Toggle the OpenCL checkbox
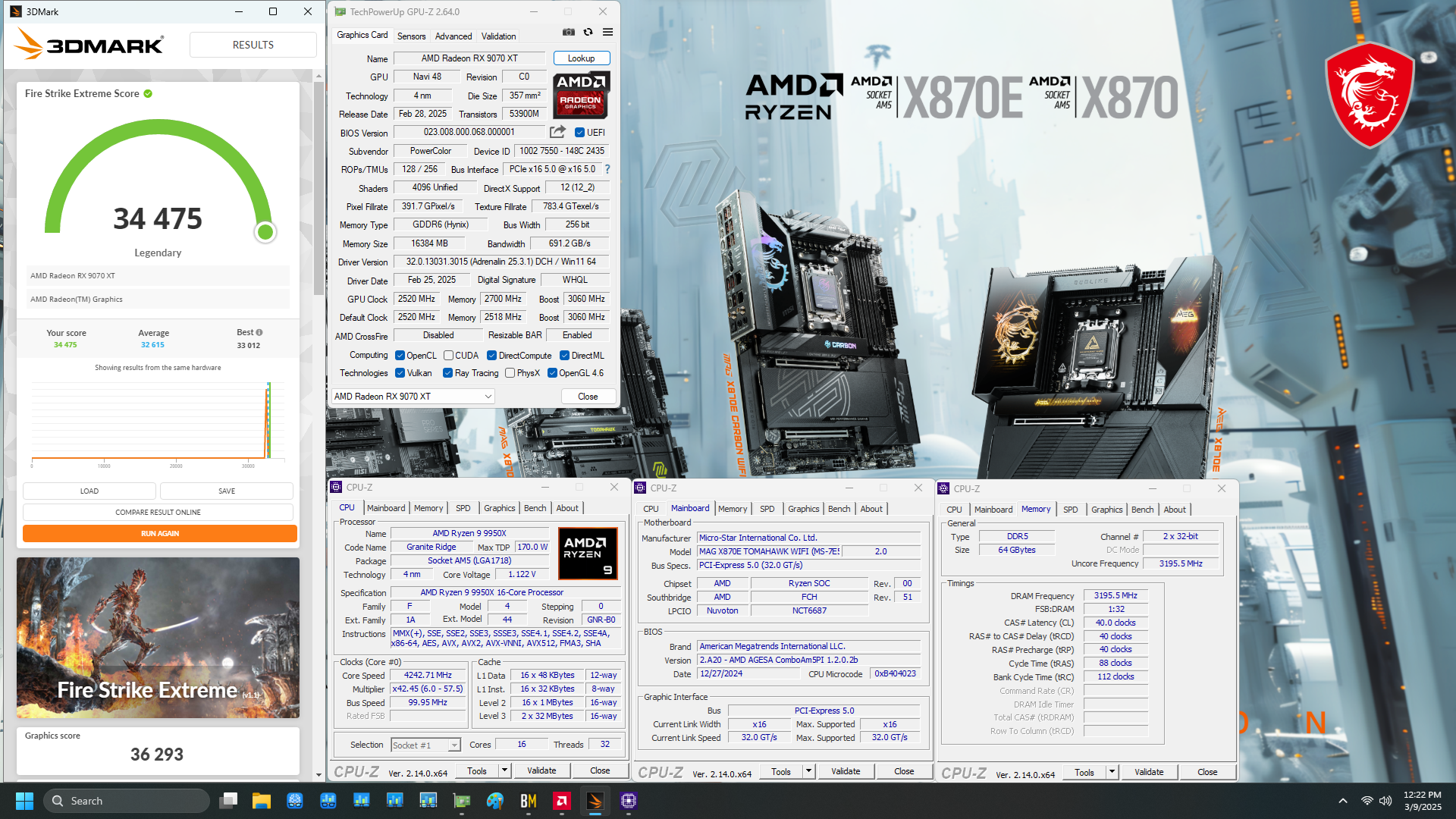Image resolution: width=1456 pixels, height=819 pixels. (x=400, y=355)
